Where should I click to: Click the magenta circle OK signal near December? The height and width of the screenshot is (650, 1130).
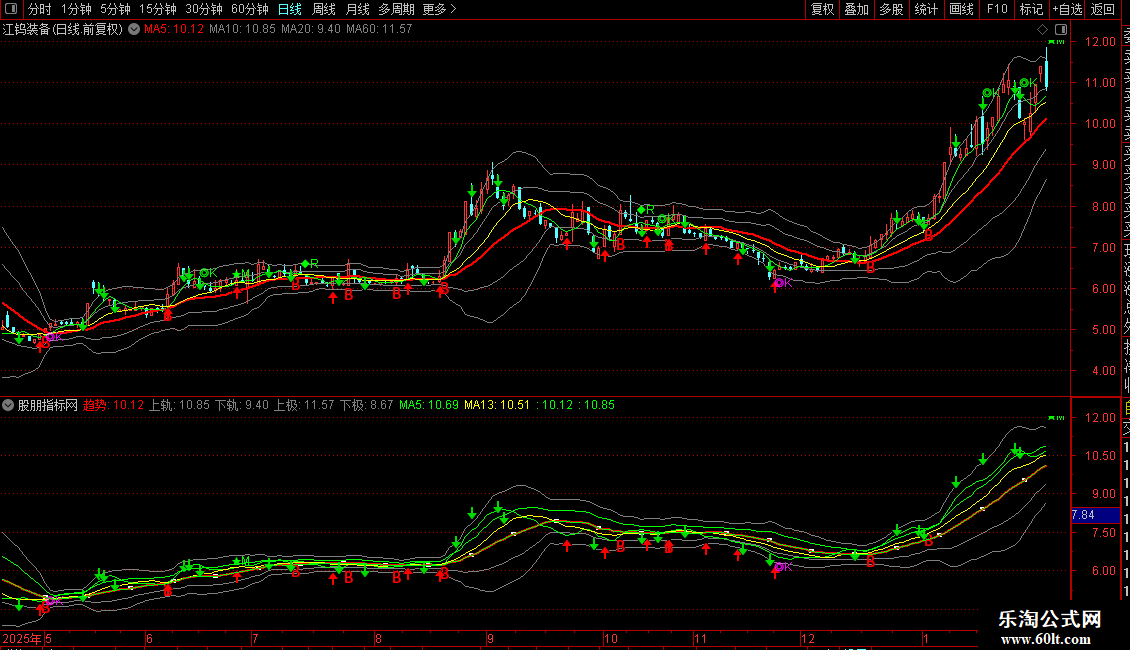pyautogui.click(x=777, y=283)
